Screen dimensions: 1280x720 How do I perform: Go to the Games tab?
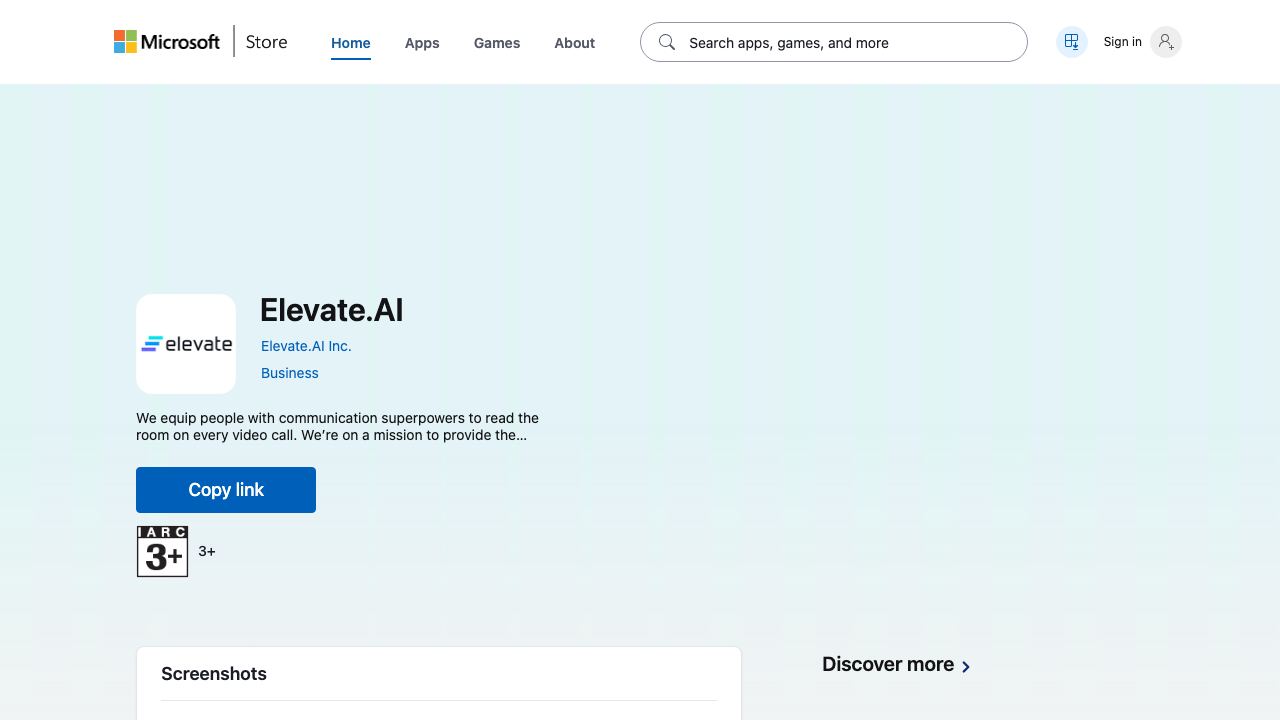[497, 43]
